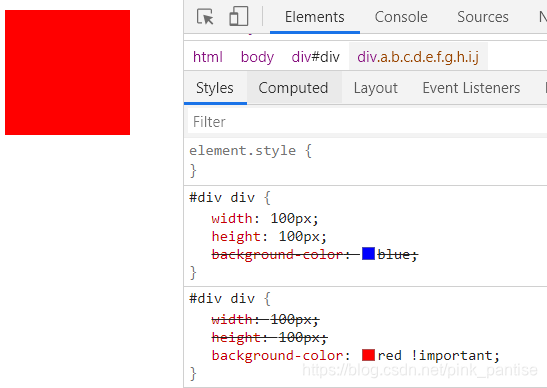Show the Event Listeners pane

[x=471, y=88]
